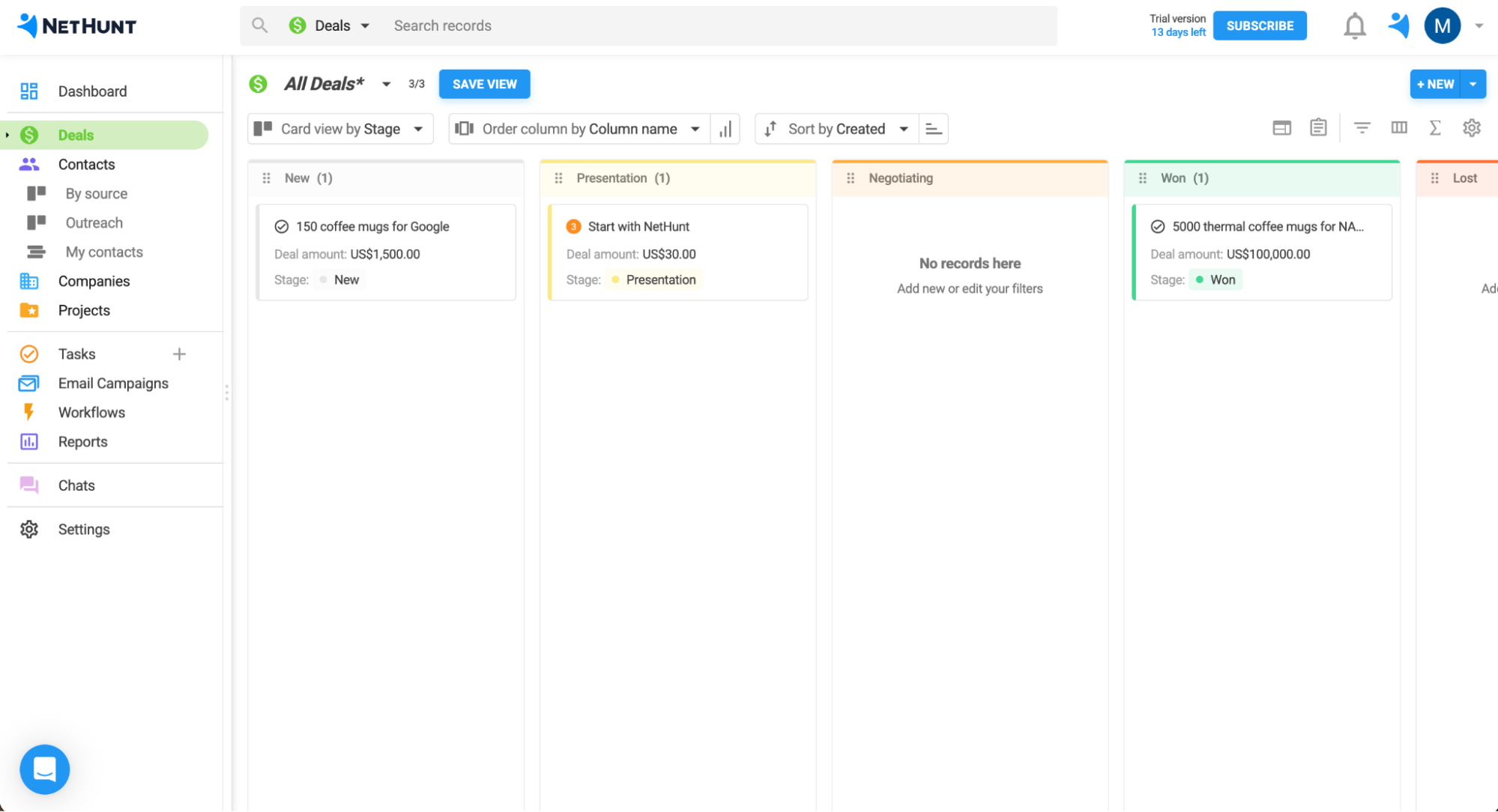Open the filter icon
Image resolution: width=1498 pixels, height=812 pixels.
click(1362, 128)
